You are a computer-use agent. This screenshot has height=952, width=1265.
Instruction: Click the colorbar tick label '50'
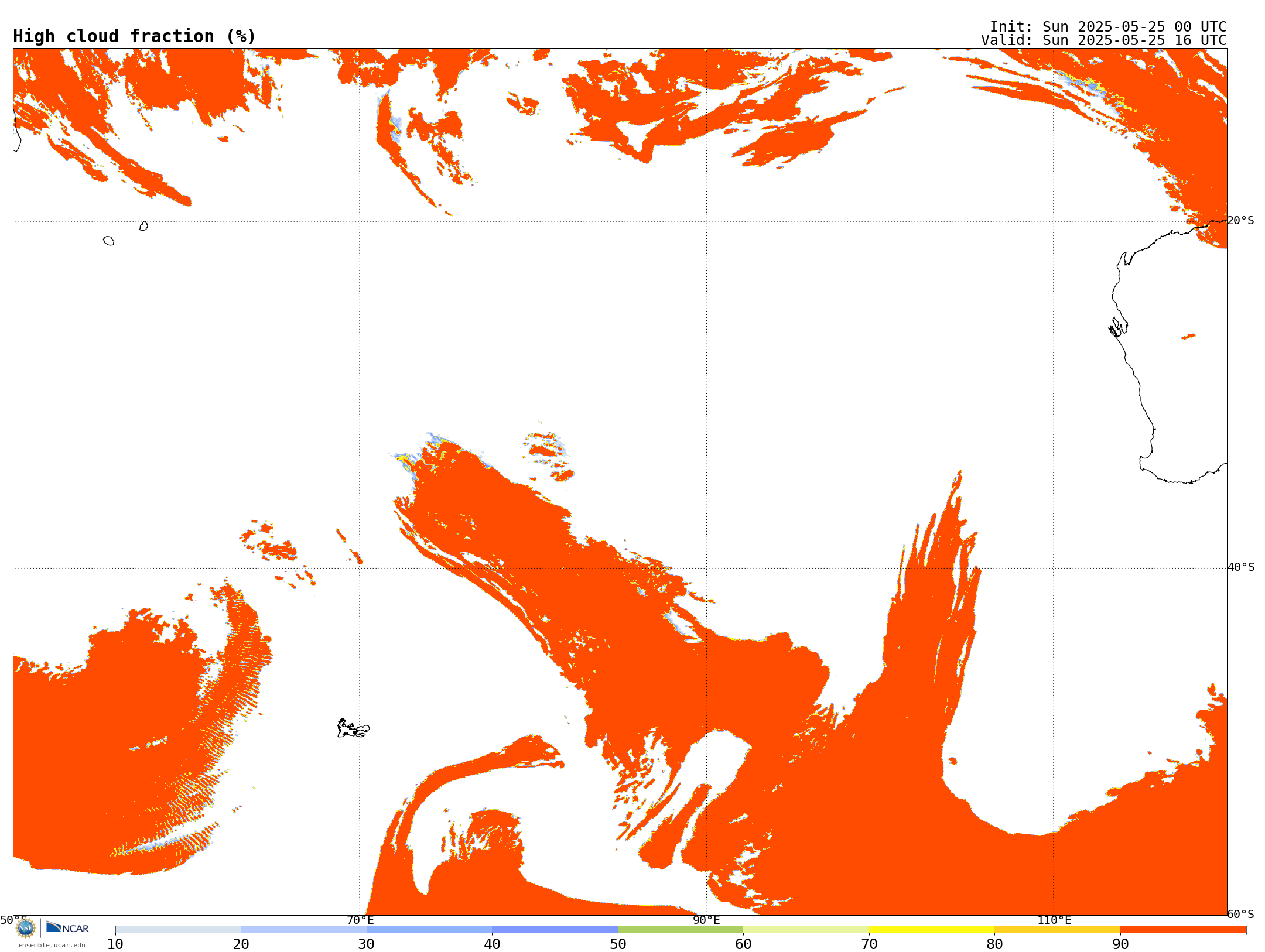(x=618, y=944)
